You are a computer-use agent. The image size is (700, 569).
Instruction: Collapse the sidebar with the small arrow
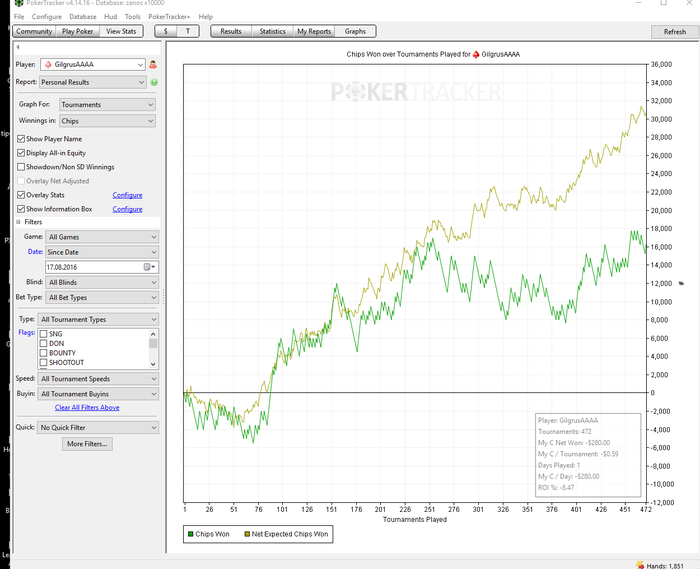pyautogui.click(x=18, y=47)
